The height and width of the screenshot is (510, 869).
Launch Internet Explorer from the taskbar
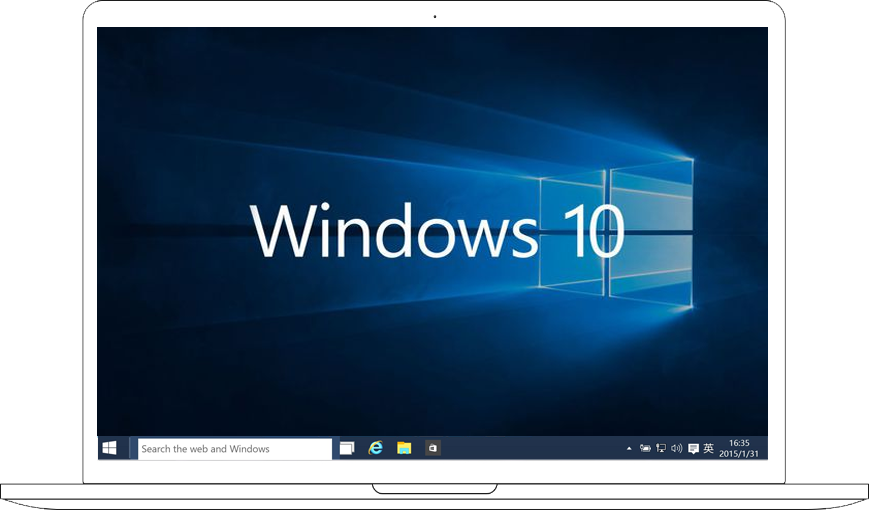(x=376, y=448)
